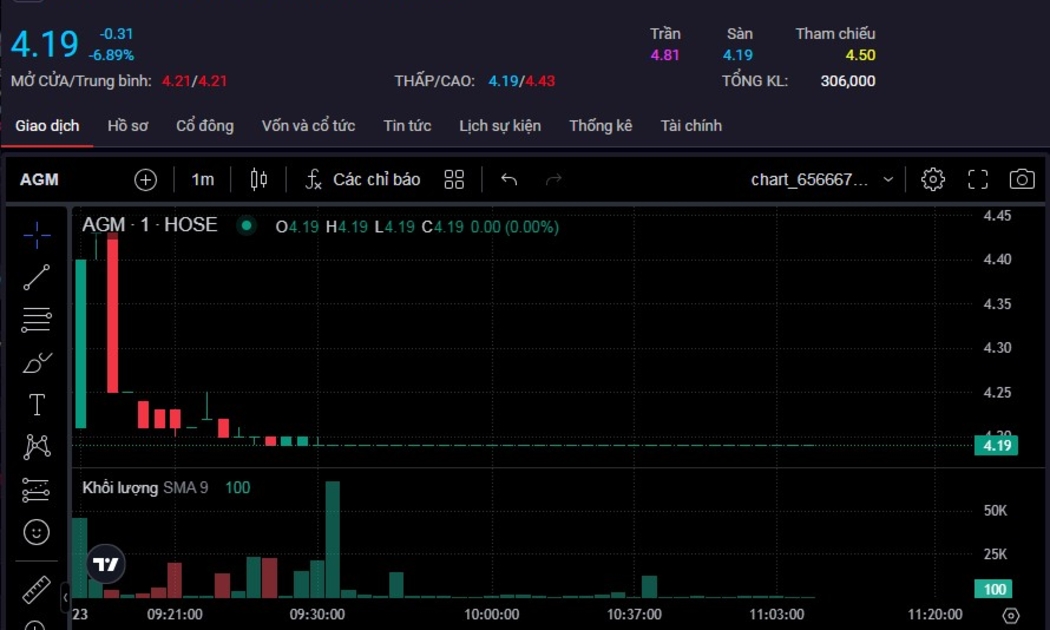The width and height of the screenshot is (1050, 630).
Task: Open the Tài chính tab
Action: 691,126
